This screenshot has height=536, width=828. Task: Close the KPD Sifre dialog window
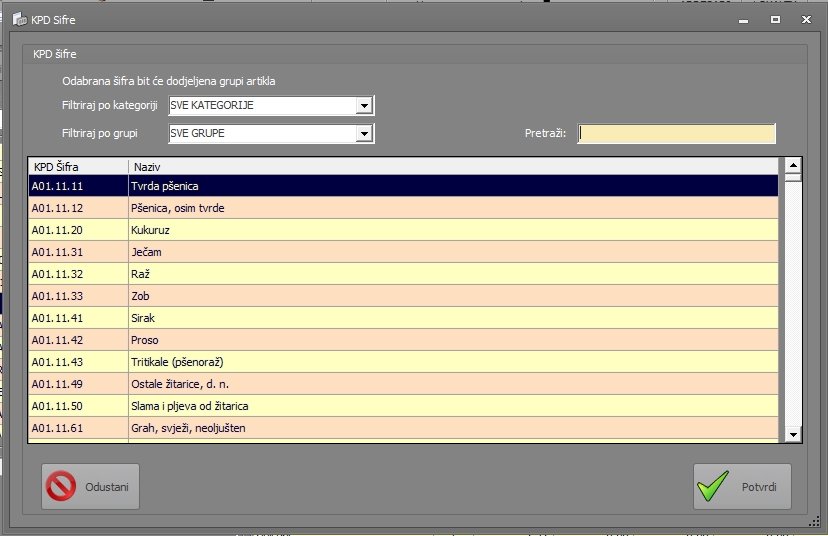(x=805, y=19)
